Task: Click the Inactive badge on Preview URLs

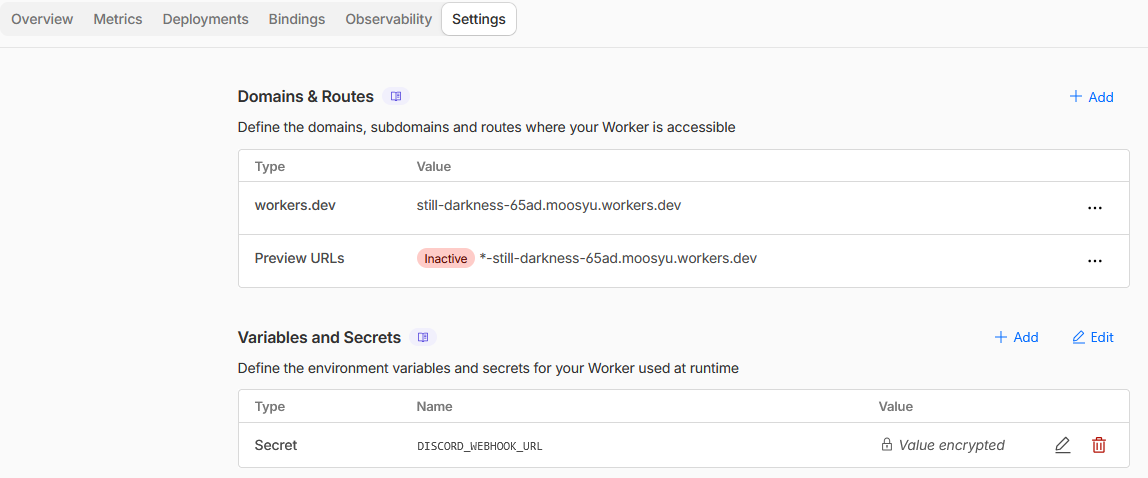Action: pyautogui.click(x=445, y=259)
